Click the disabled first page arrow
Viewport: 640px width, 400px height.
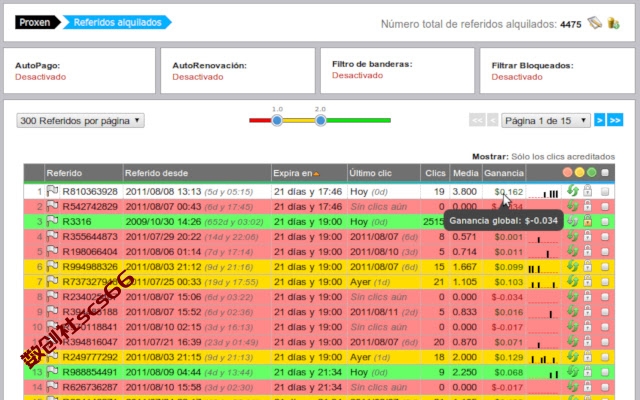pyautogui.click(x=477, y=120)
